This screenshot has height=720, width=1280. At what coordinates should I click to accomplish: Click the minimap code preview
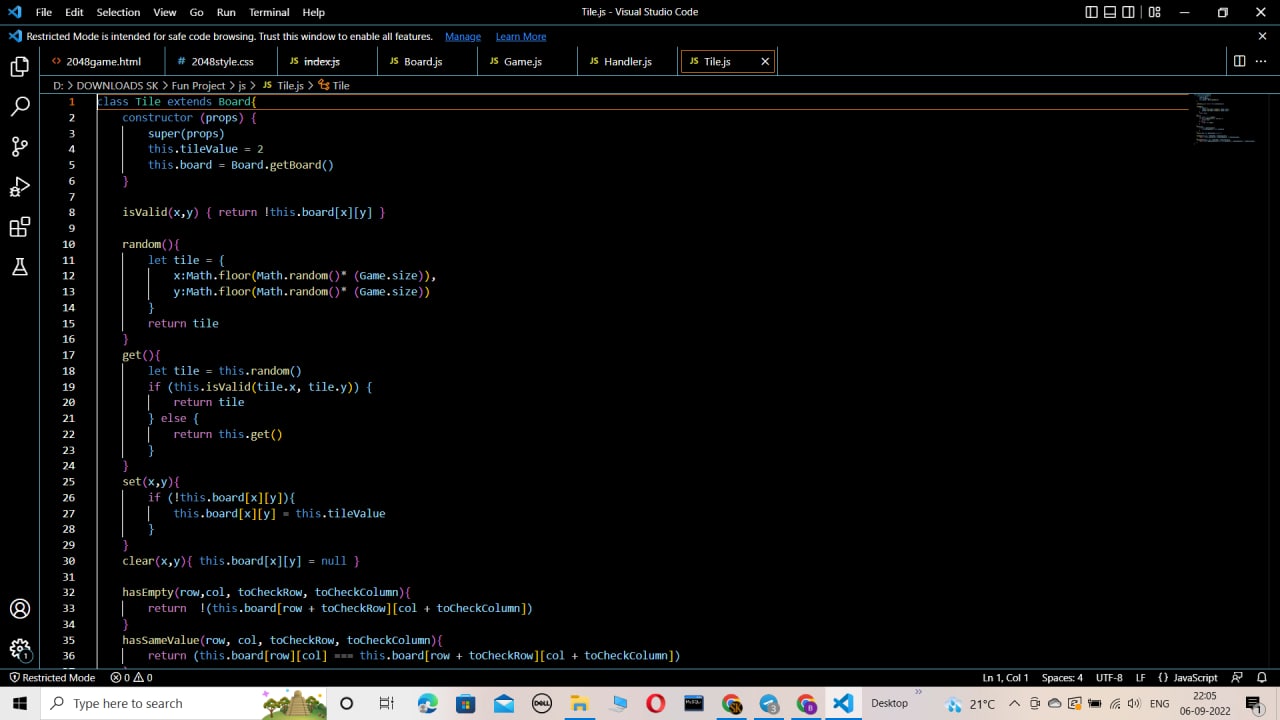(1225, 119)
